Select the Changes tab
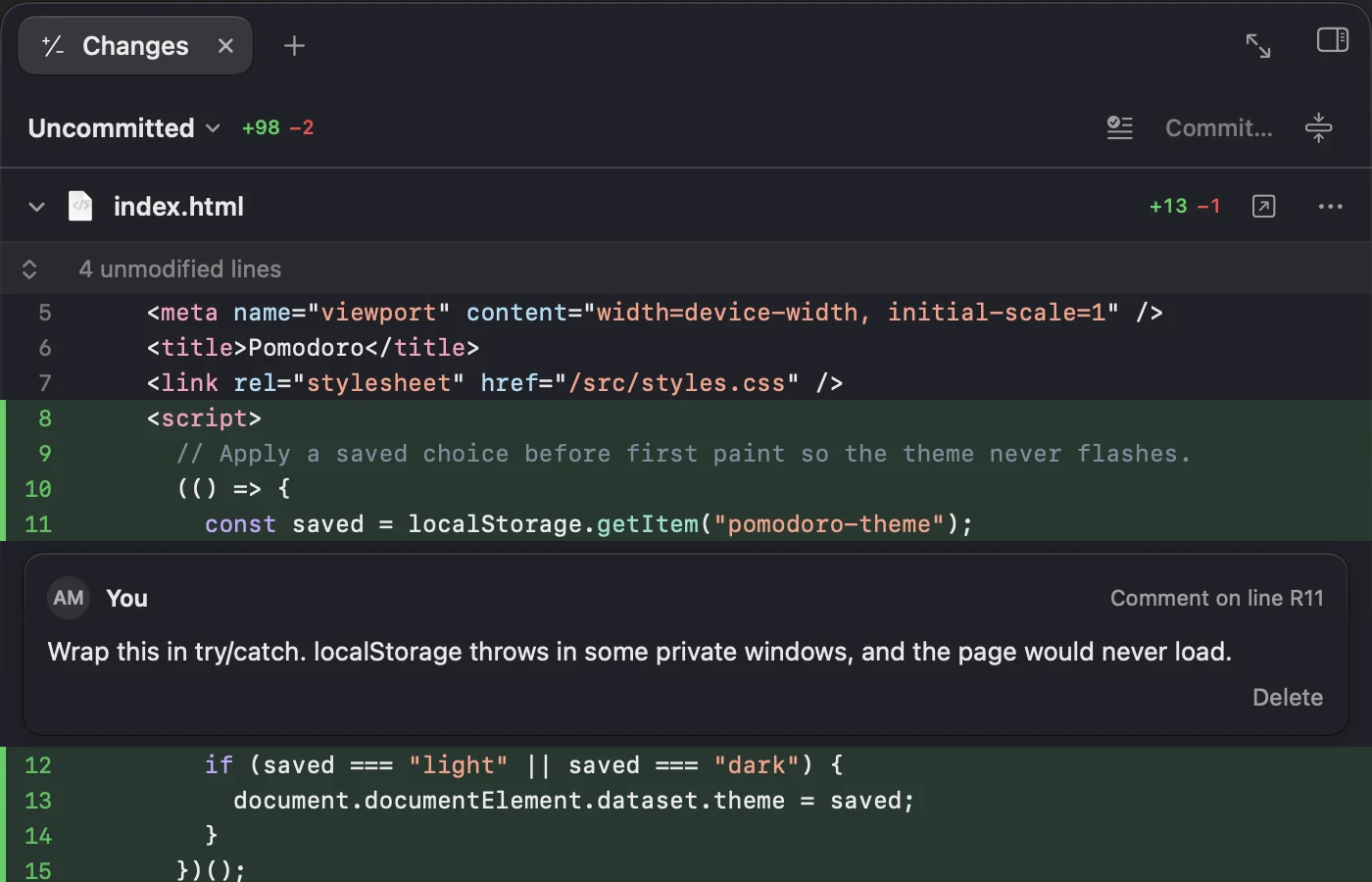 tap(135, 46)
